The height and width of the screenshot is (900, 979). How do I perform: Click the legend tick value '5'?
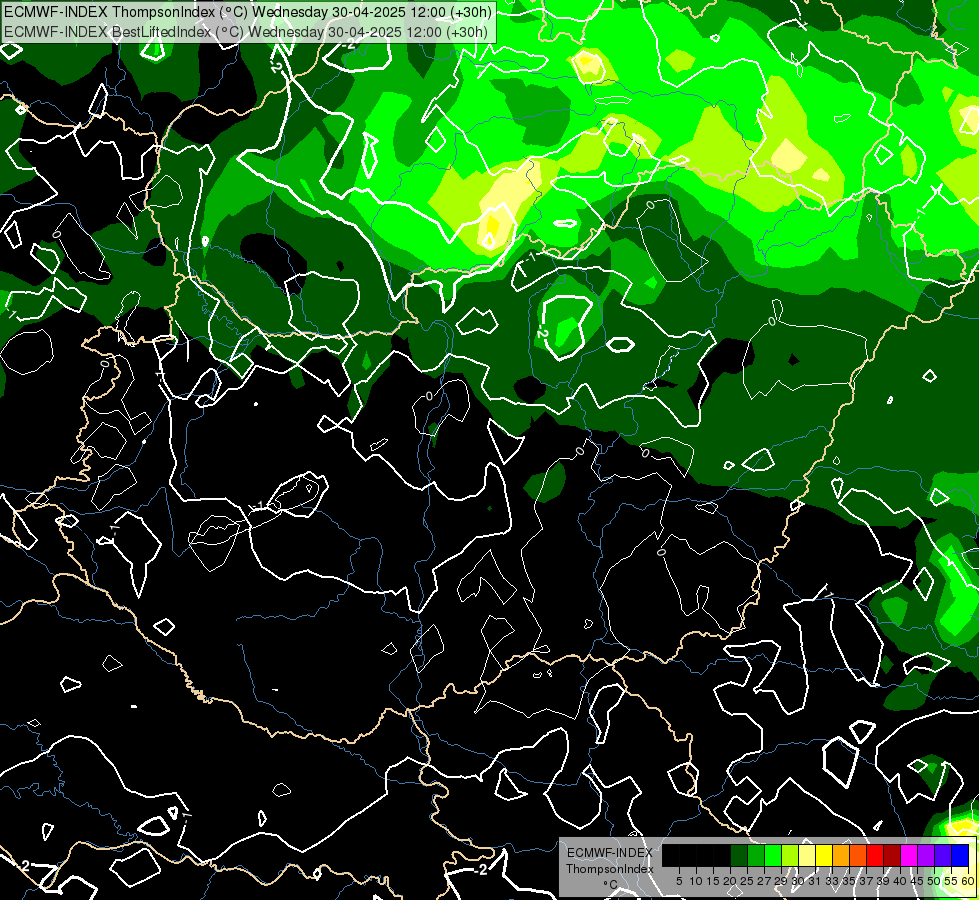(x=679, y=881)
